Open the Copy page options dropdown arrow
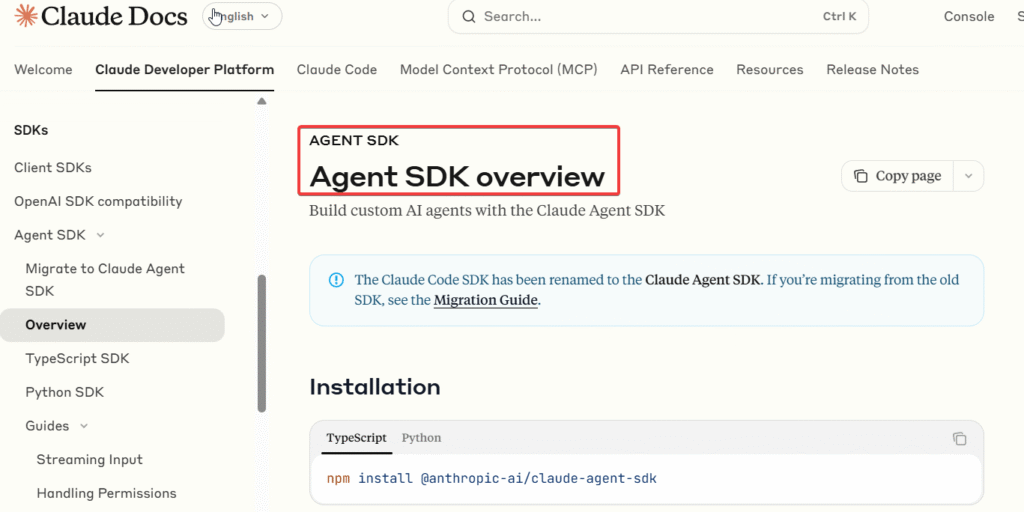Viewport: 1024px width, 512px height. [x=968, y=176]
